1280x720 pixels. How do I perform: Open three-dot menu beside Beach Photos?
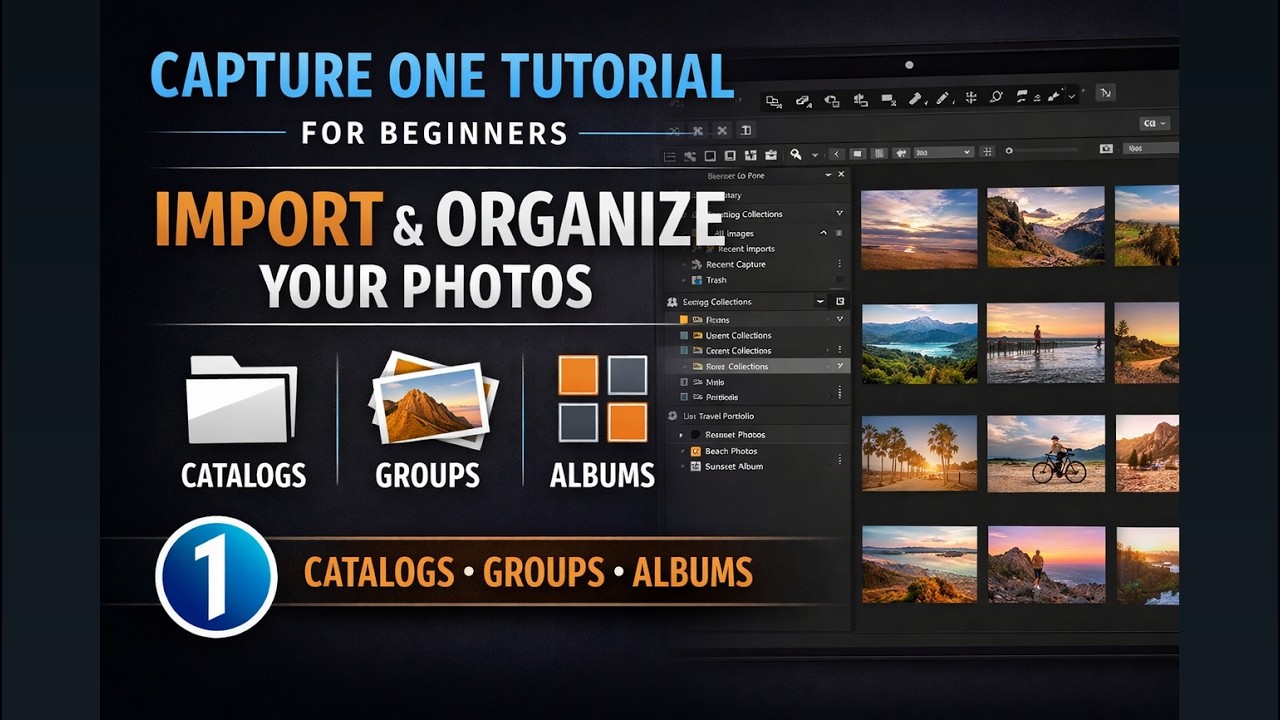coord(839,459)
